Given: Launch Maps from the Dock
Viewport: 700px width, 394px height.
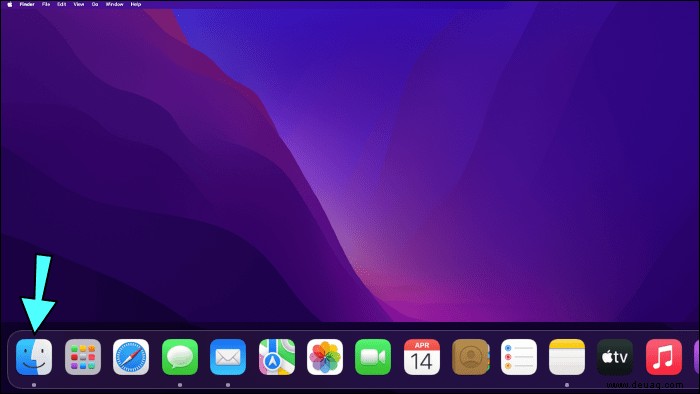Looking at the screenshot, I should click(x=276, y=357).
